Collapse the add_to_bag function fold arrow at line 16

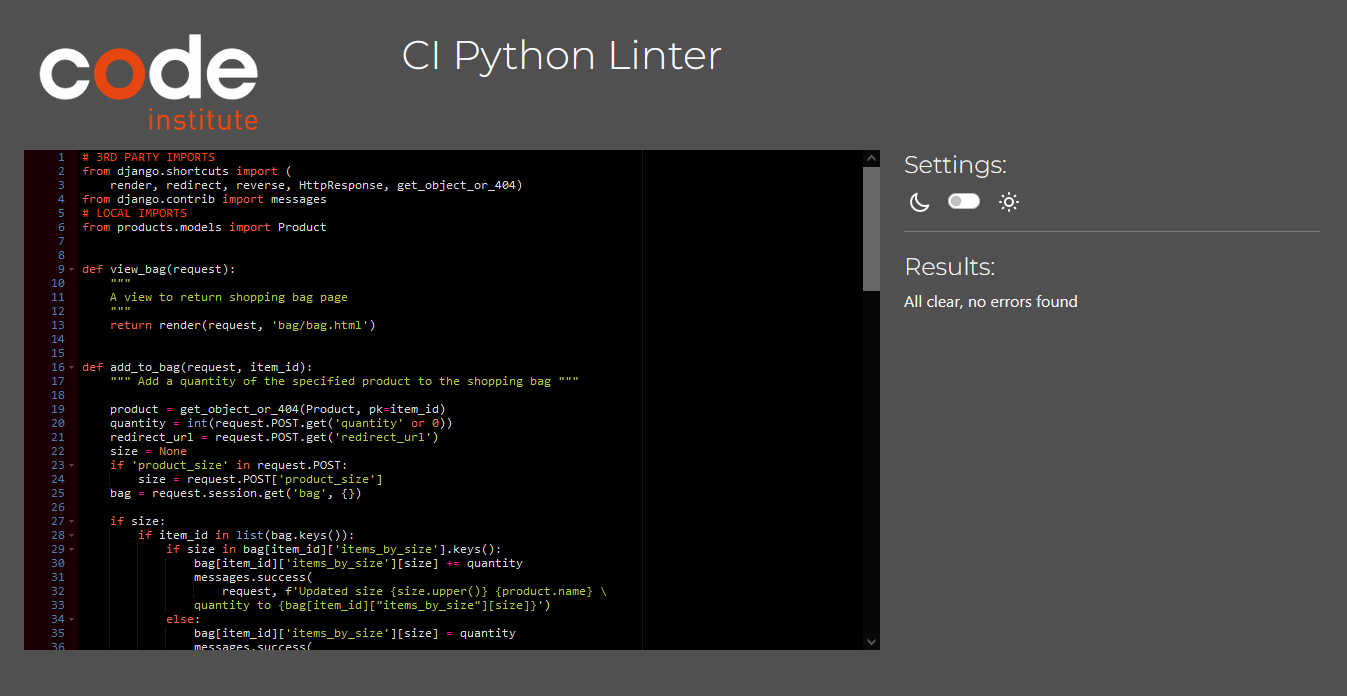72,367
